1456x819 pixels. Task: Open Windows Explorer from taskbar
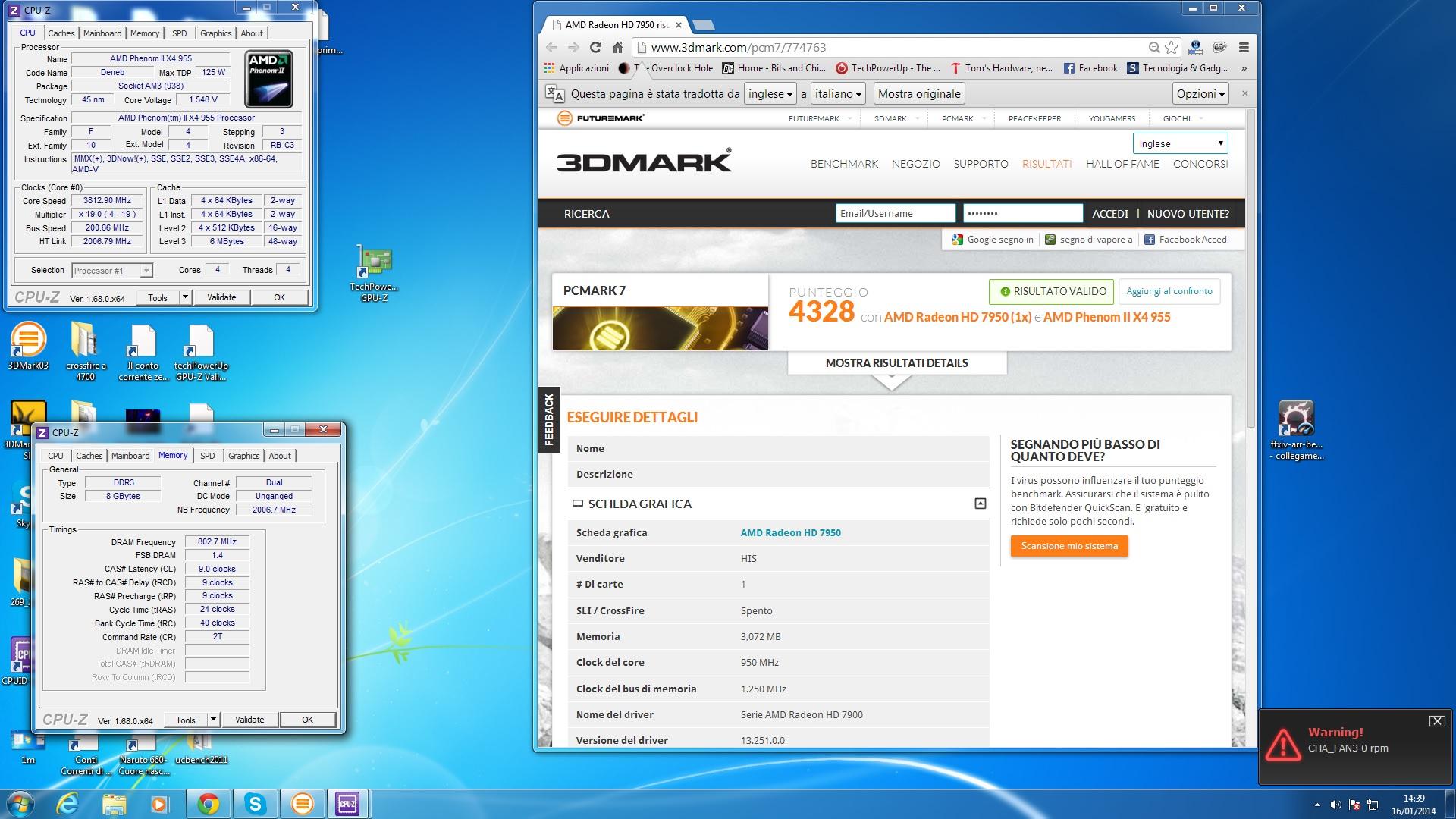point(114,803)
